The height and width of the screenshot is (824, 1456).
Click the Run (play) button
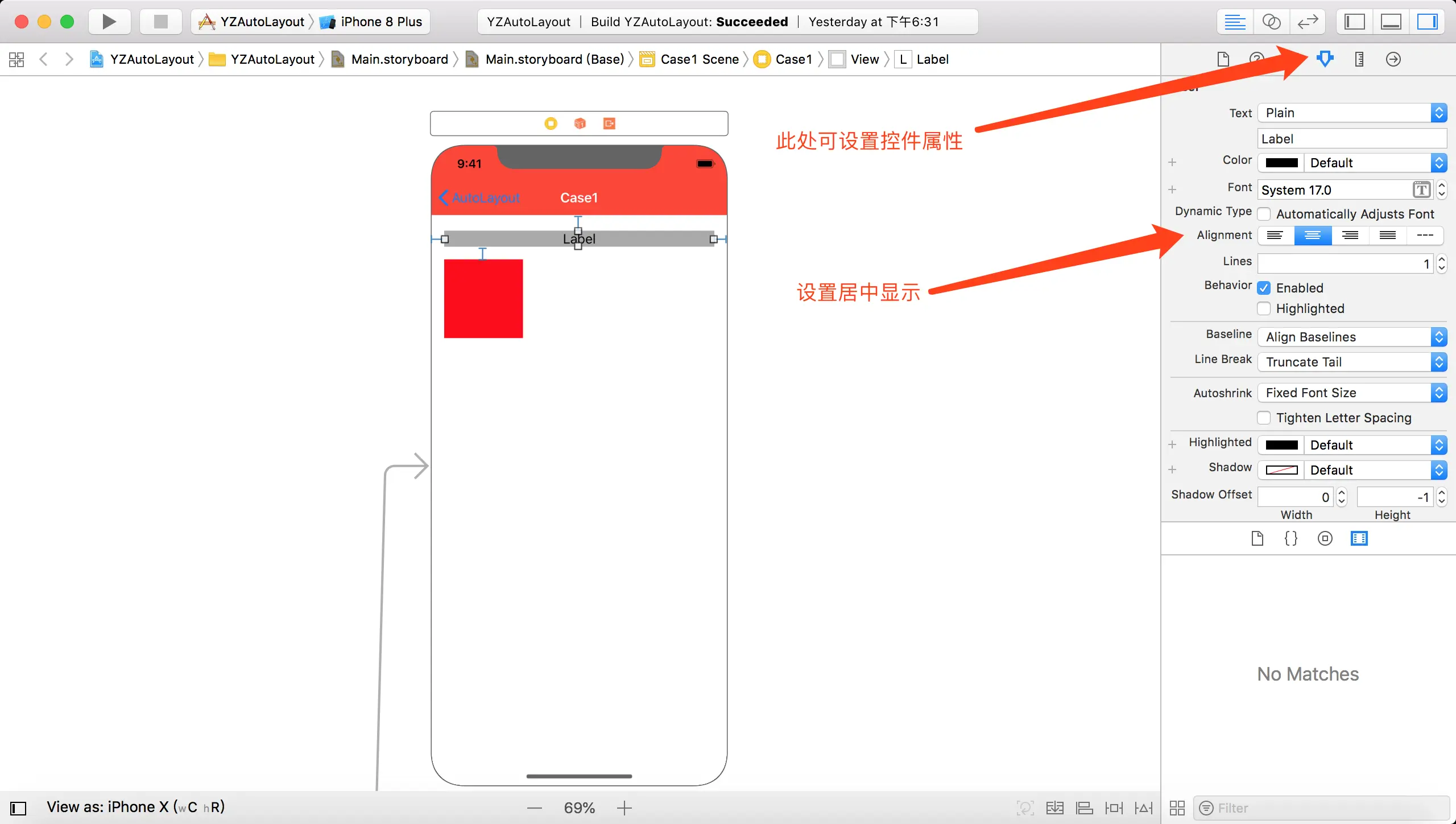pyautogui.click(x=109, y=22)
